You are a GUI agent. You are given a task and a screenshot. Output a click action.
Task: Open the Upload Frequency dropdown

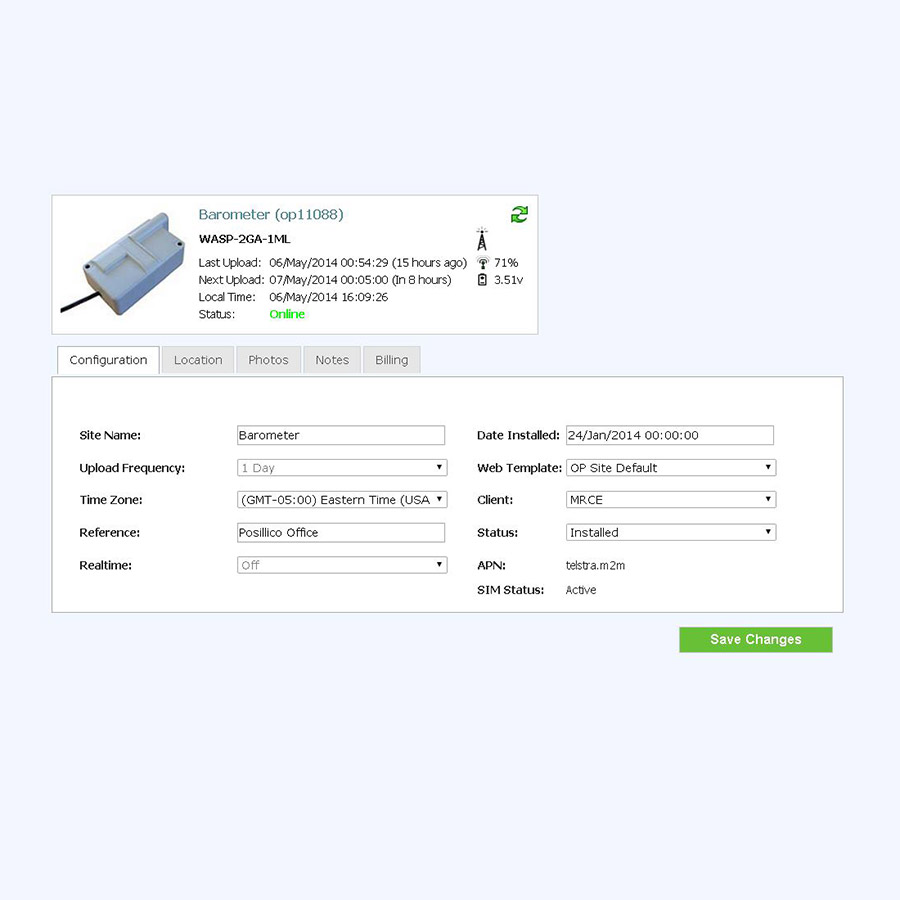coord(342,468)
